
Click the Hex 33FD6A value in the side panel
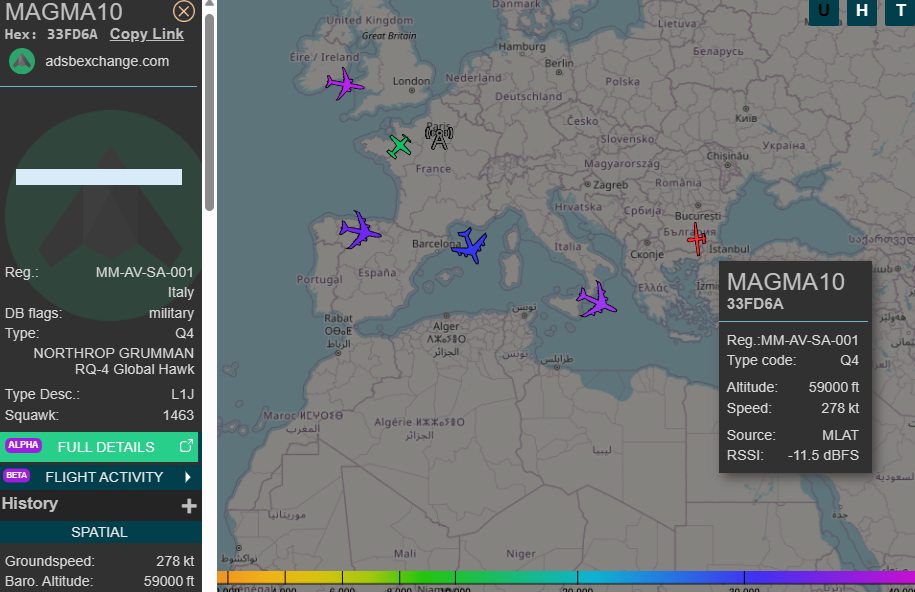coord(72,34)
